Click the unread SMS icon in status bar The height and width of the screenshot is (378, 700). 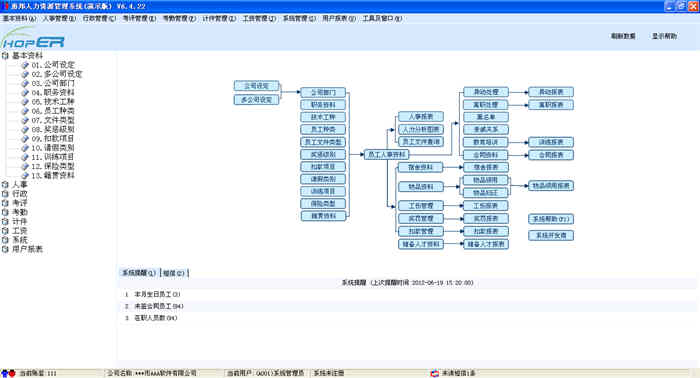(434, 373)
